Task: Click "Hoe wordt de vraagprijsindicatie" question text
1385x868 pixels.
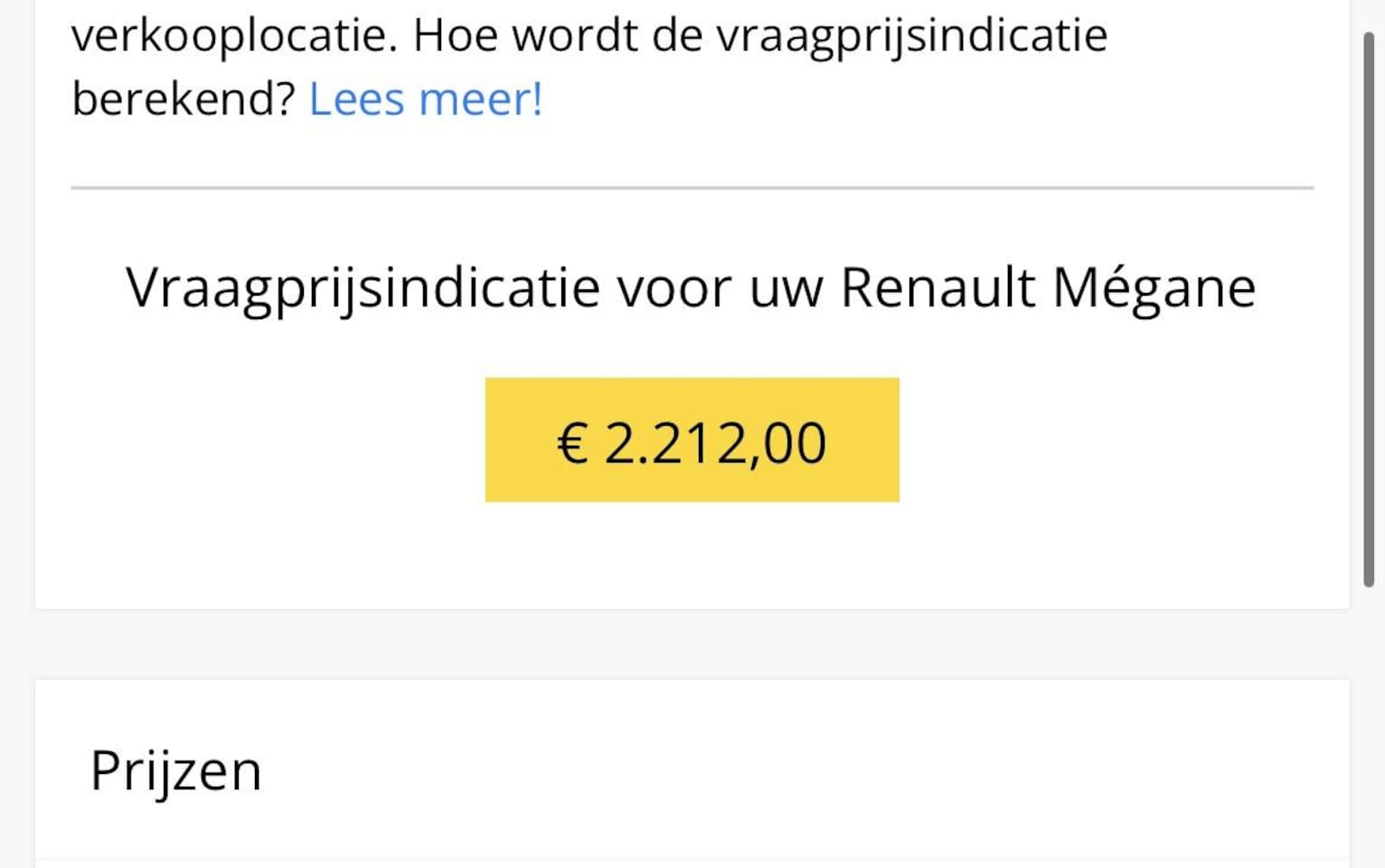Action: [759, 36]
